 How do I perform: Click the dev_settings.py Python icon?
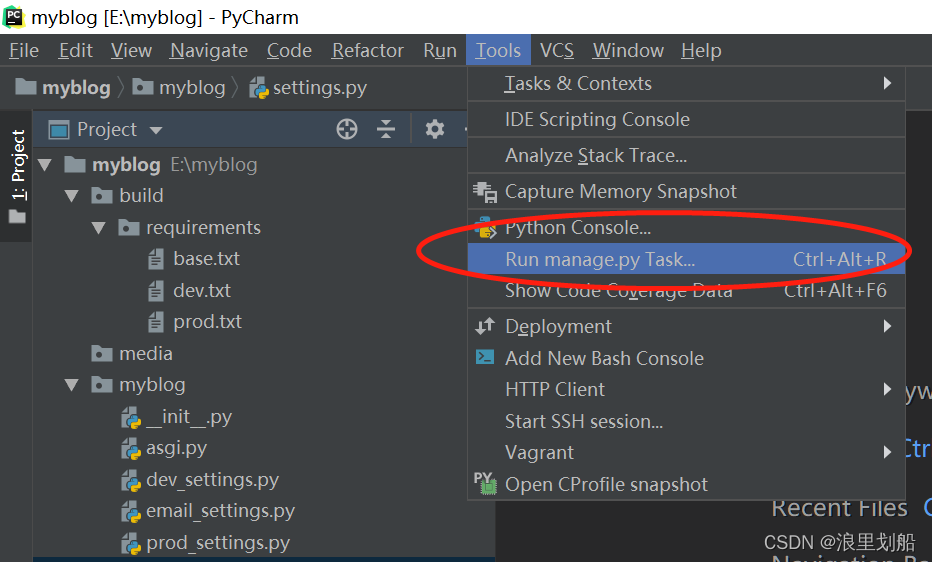coord(131,480)
